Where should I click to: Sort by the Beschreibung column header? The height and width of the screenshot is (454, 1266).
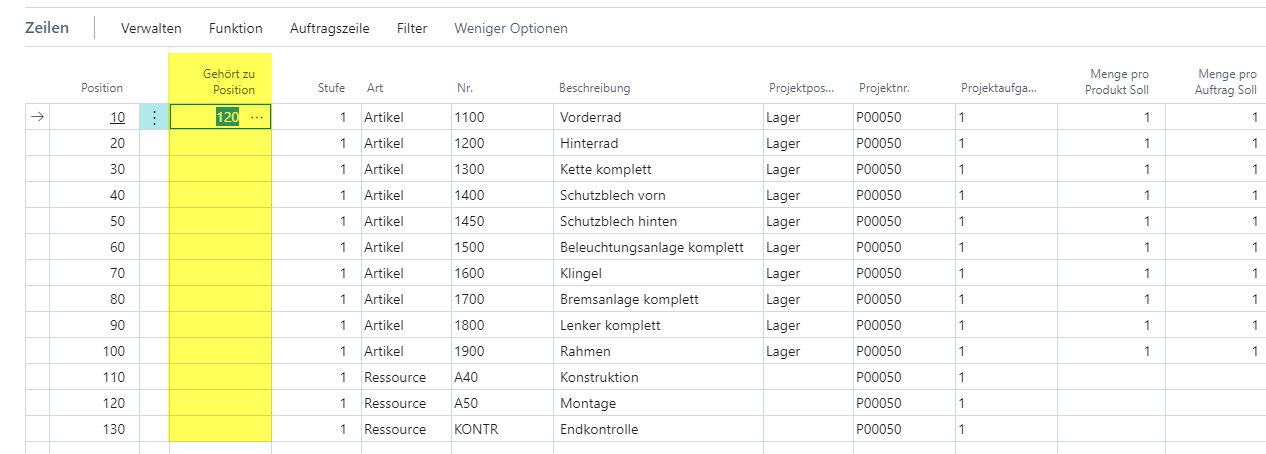[594, 88]
